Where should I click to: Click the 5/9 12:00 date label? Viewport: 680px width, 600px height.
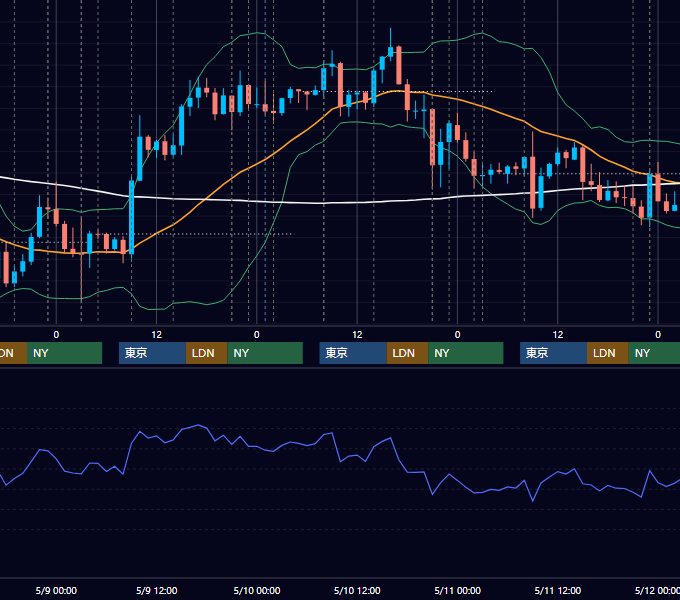click(157, 590)
